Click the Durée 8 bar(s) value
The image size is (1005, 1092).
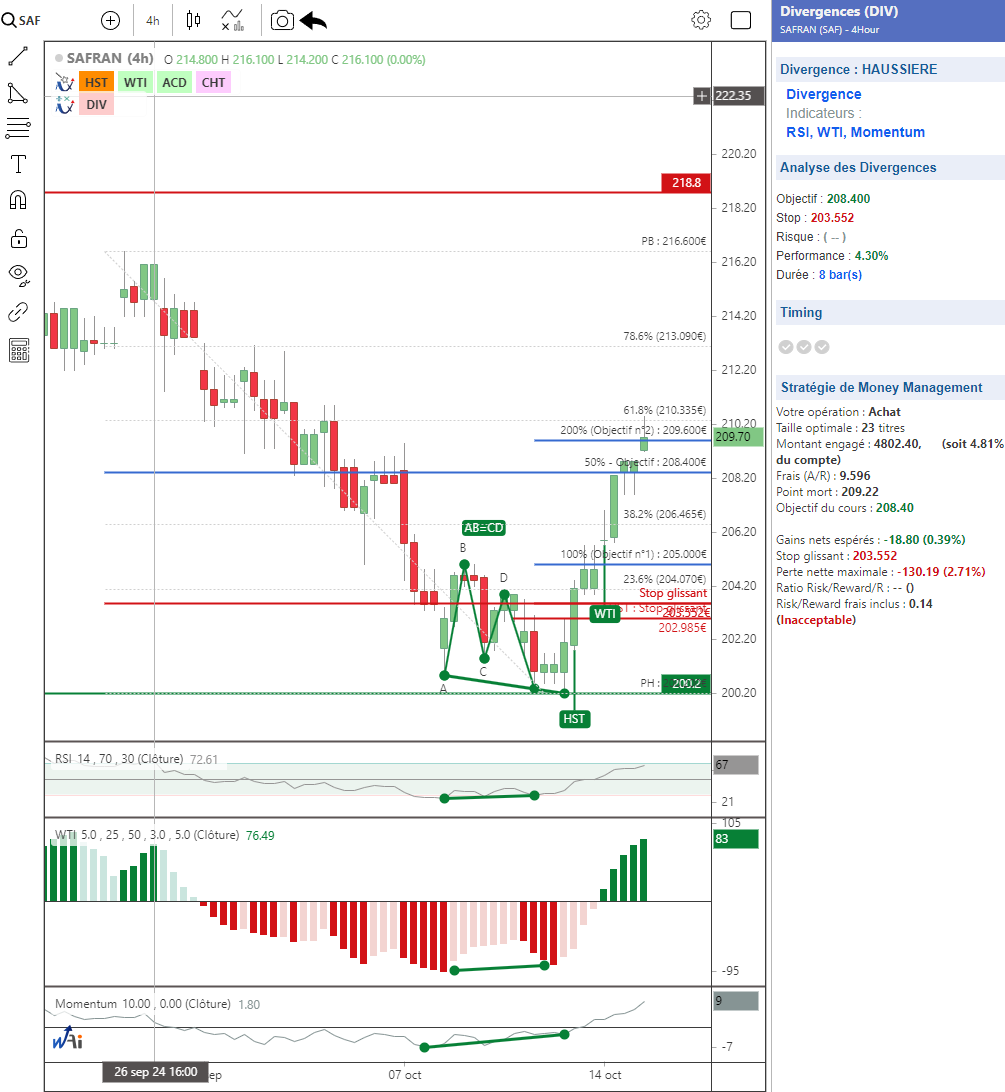[x=840, y=275]
